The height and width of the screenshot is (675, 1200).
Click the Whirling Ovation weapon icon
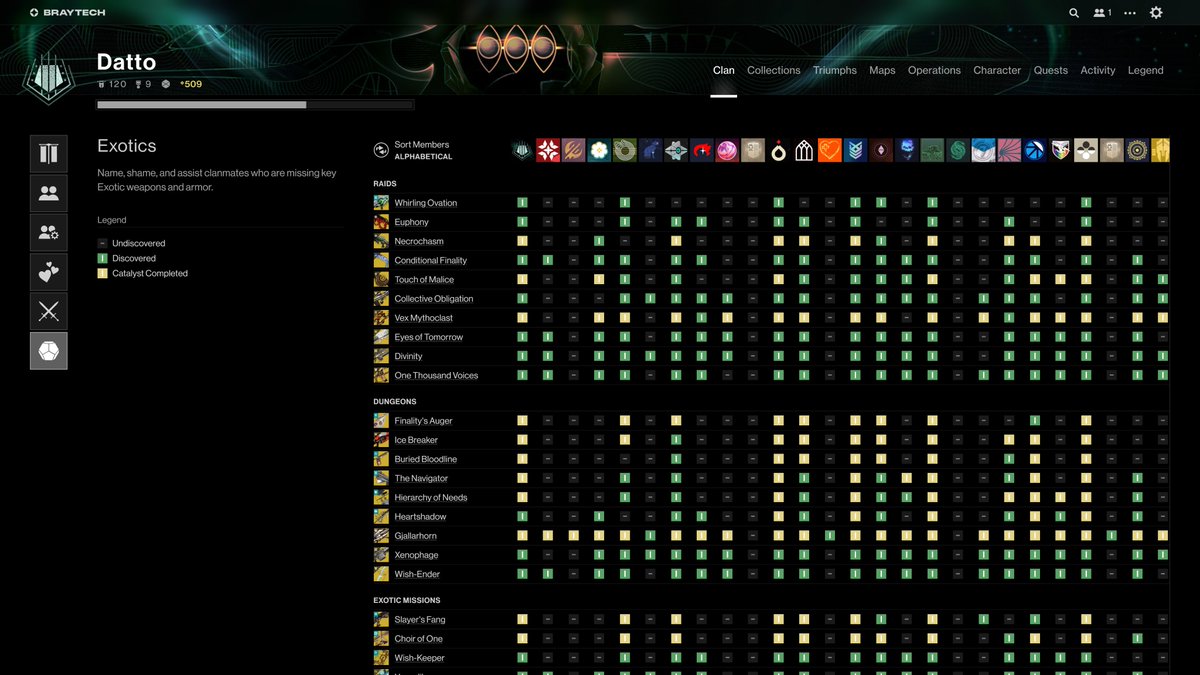[381, 203]
